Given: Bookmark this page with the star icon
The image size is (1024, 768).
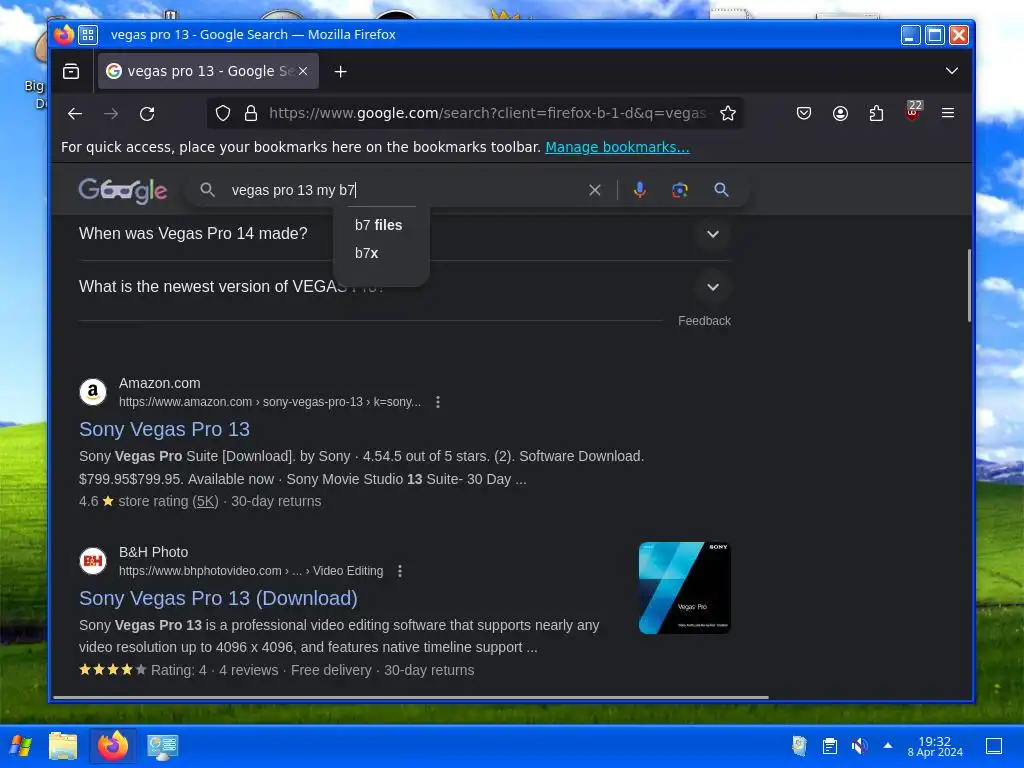Looking at the screenshot, I should click(x=728, y=114).
